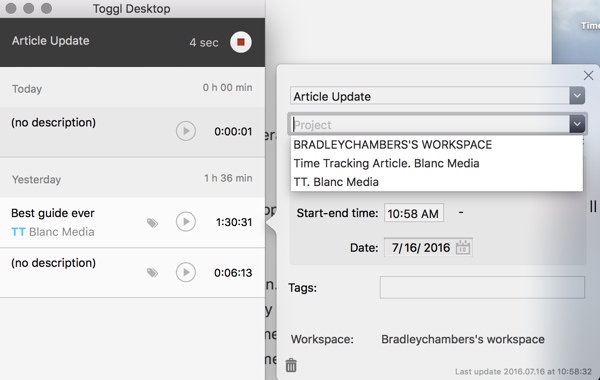
Task: Collapse the Project dropdown arrow
Action: 577,124
